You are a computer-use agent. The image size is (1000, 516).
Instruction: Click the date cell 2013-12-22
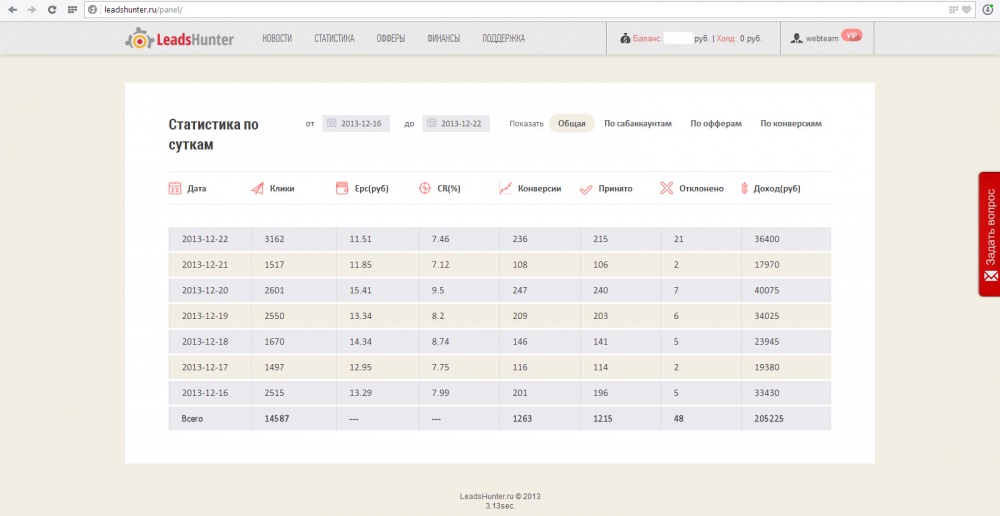[x=205, y=239]
